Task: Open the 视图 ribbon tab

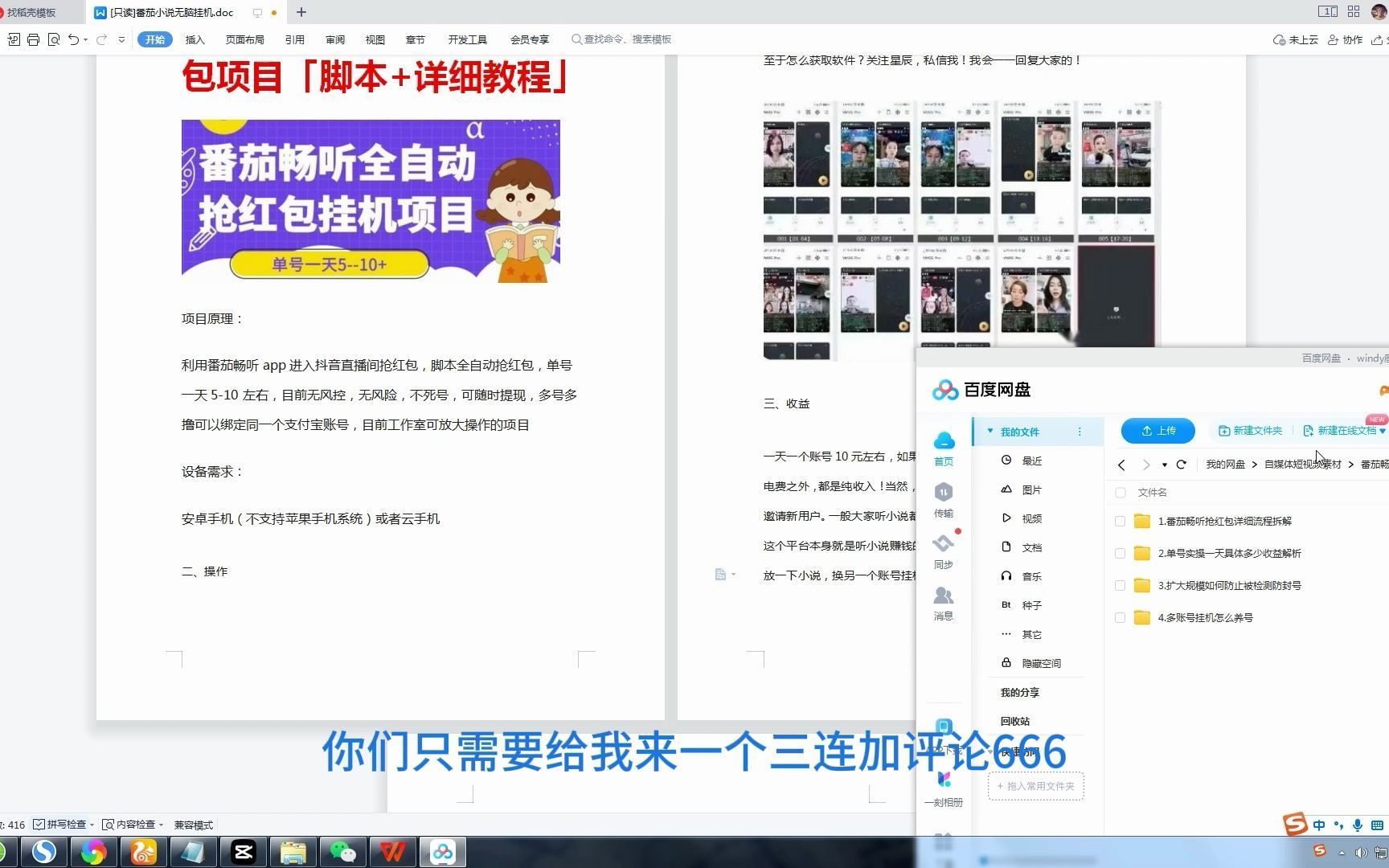Action: pyautogui.click(x=375, y=39)
